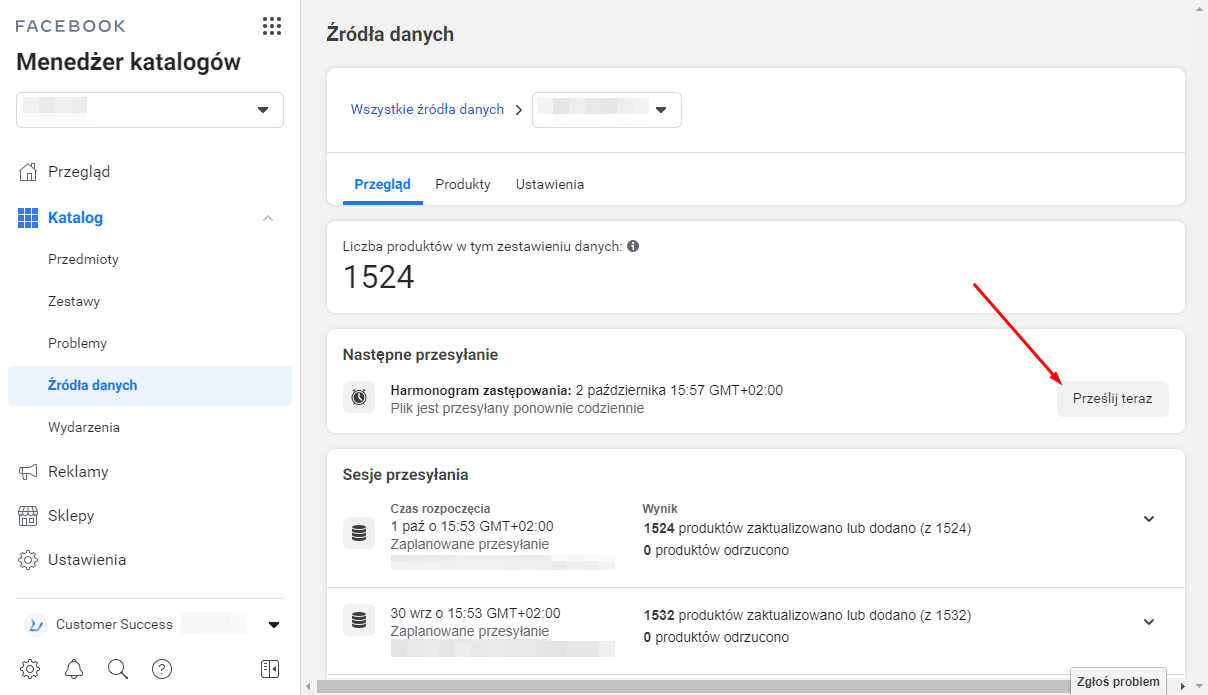Open notifications bell icon
This screenshot has width=1208, height=695.
(74, 669)
